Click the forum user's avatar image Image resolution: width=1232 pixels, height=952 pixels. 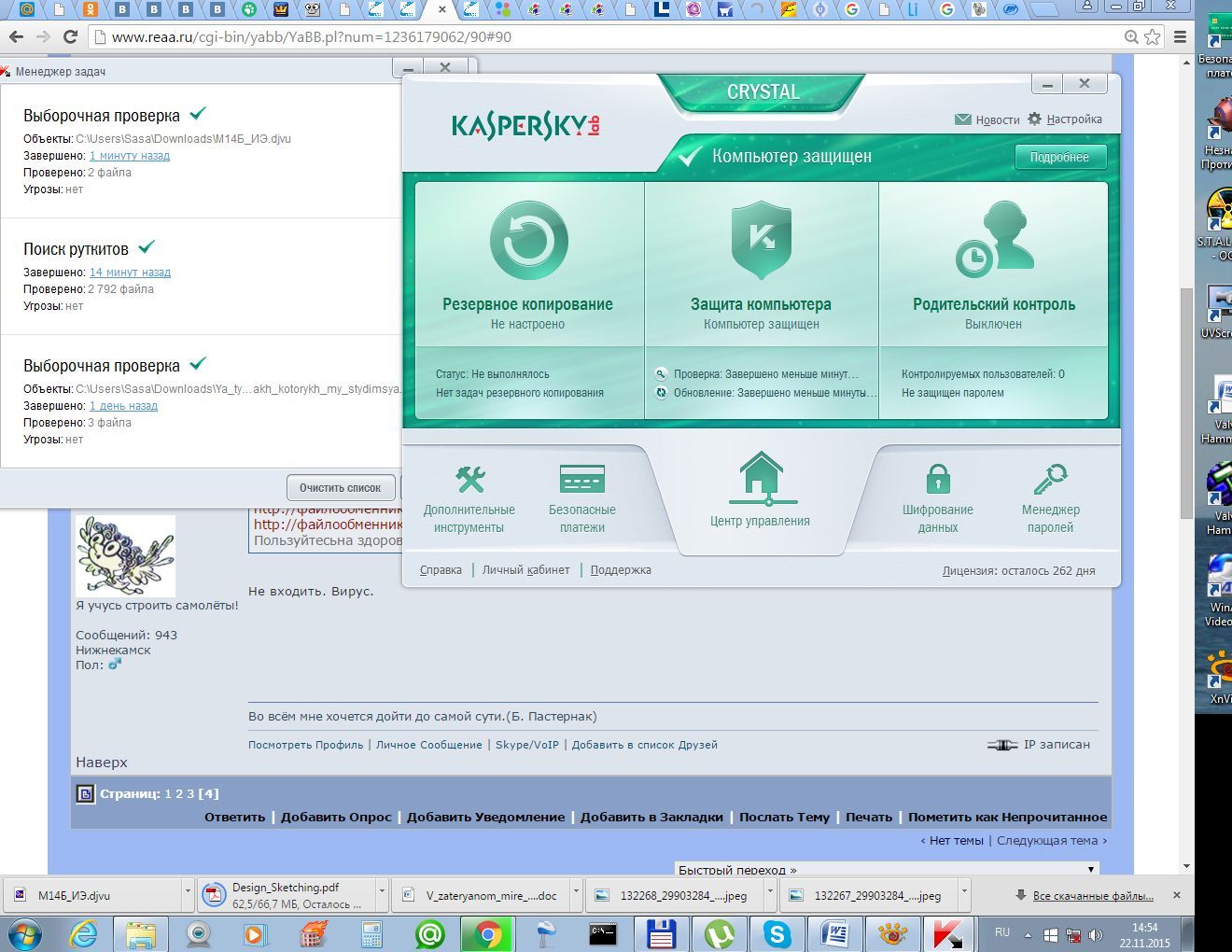tap(125, 556)
